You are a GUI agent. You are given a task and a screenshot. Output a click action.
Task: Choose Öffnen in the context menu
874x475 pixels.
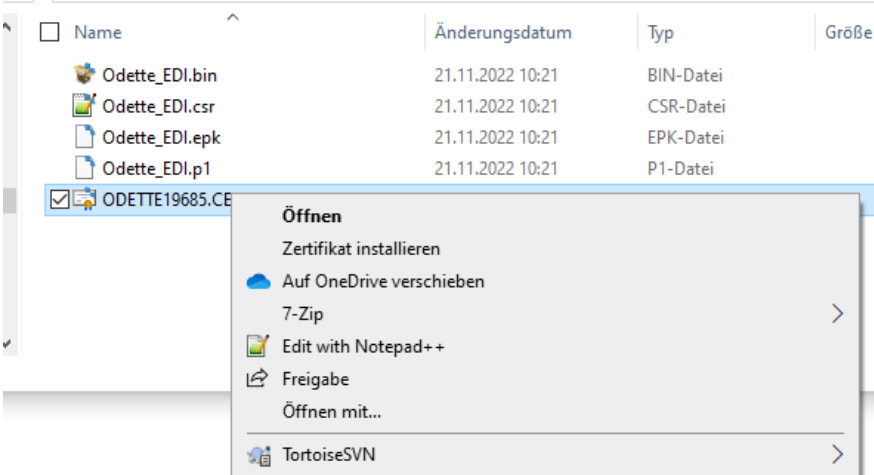pyautogui.click(x=312, y=216)
